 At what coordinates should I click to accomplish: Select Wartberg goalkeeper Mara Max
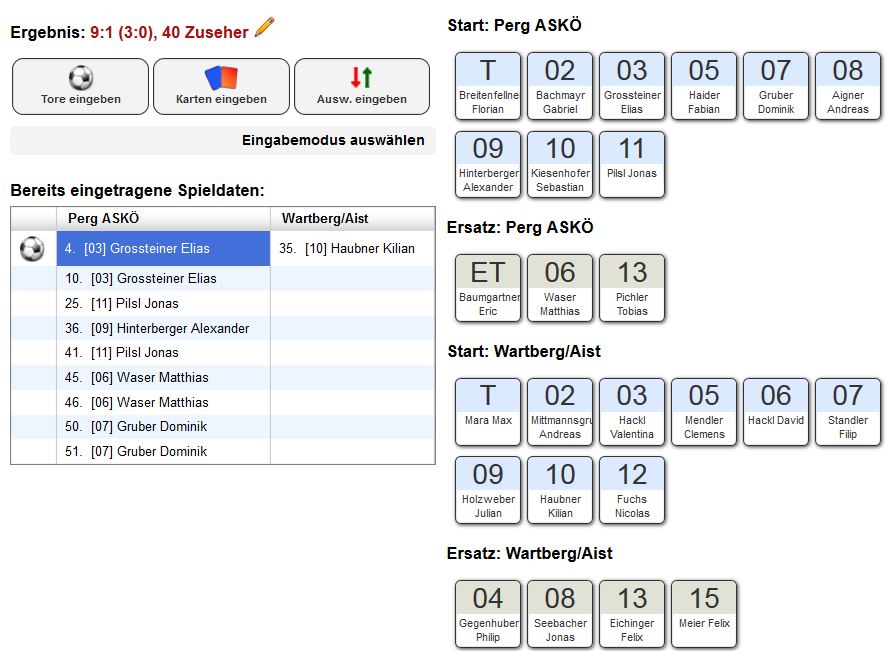(x=488, y=412)
